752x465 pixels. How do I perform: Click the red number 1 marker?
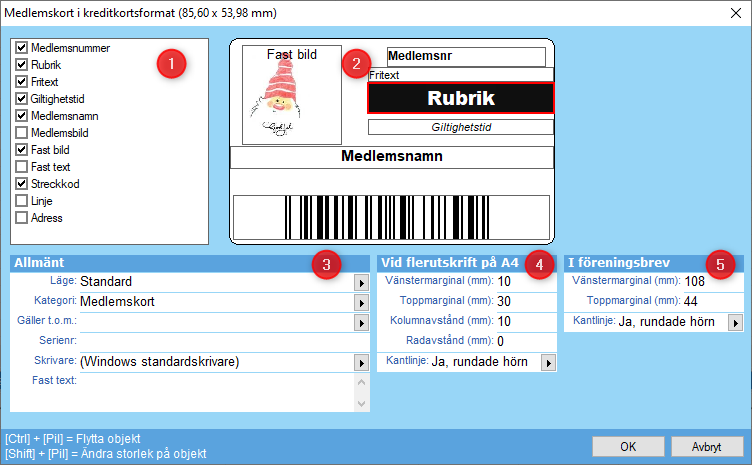coord(171,64)
